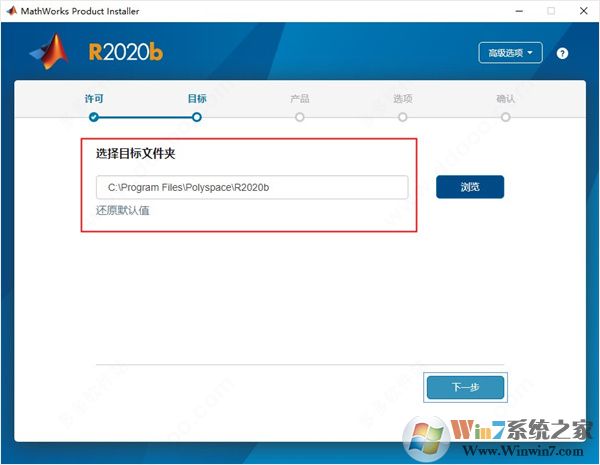This screenshot has height=465, width=600.
Task: Expand the 高级选项 dropdown
Action: tap(510, 53)
